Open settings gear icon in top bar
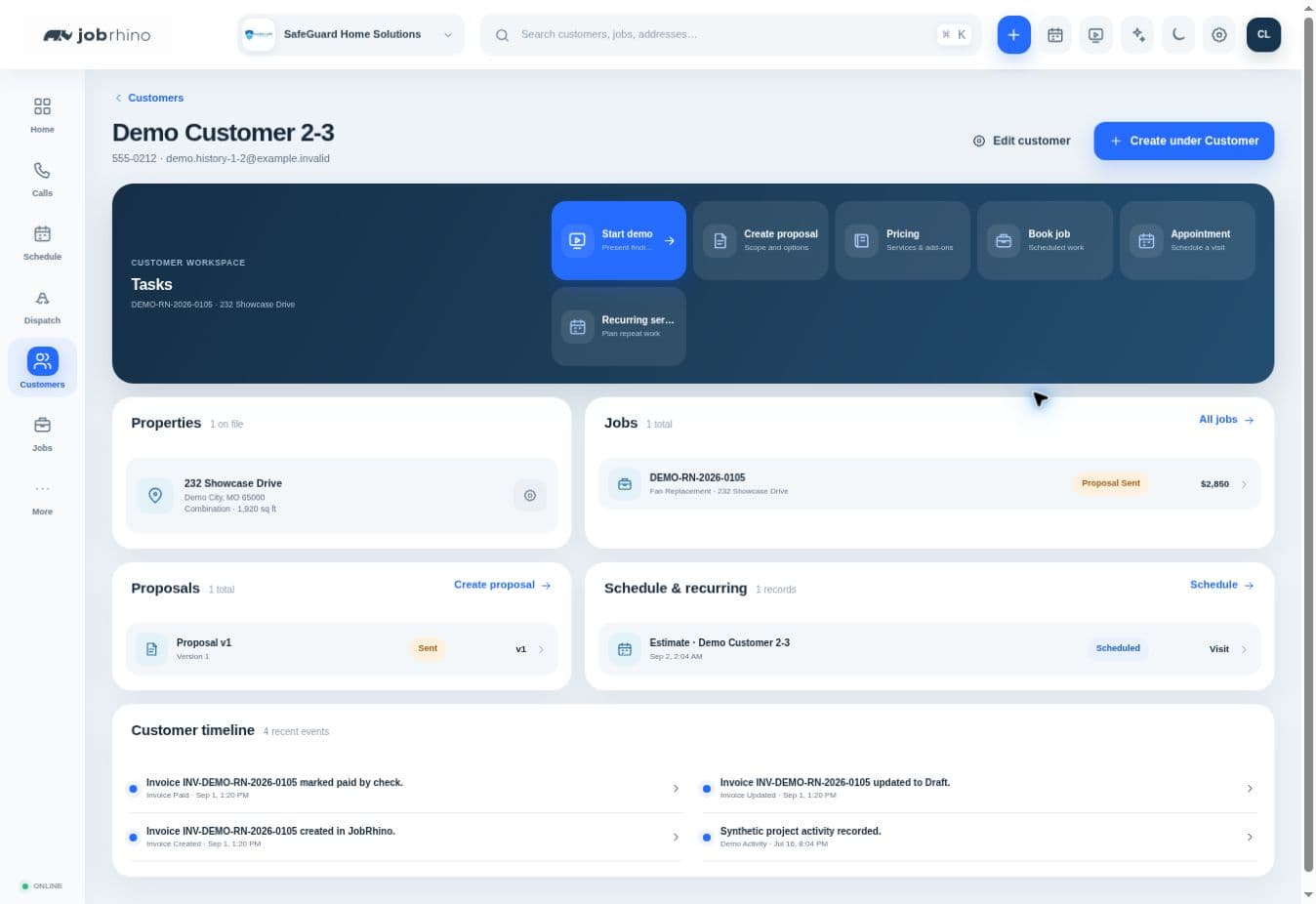Screen dimensions: 1316x904 tap(1219, 35)
